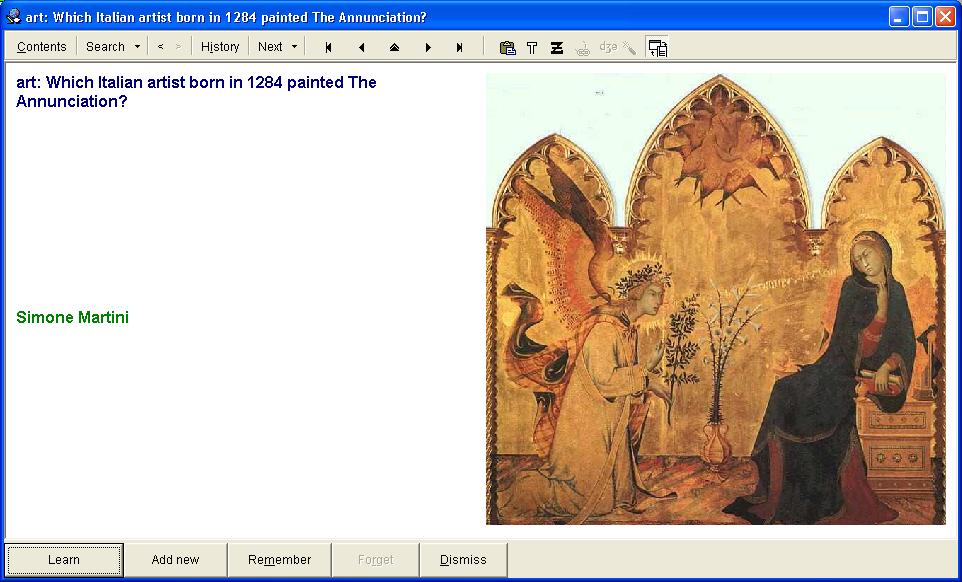Click the Add new button

(x=175, y=560)
